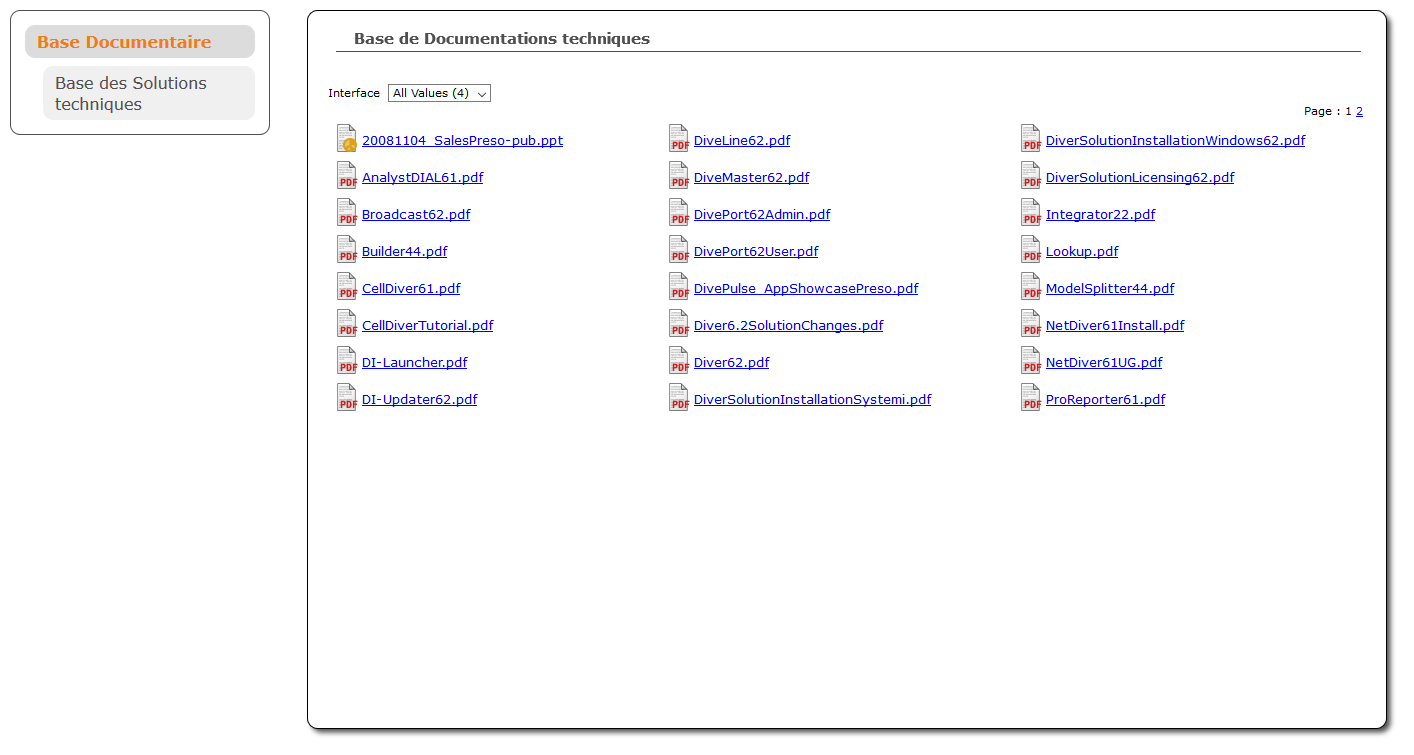
Task: Select the Base Documentaire menu item
Action: (x=140, y=42)
